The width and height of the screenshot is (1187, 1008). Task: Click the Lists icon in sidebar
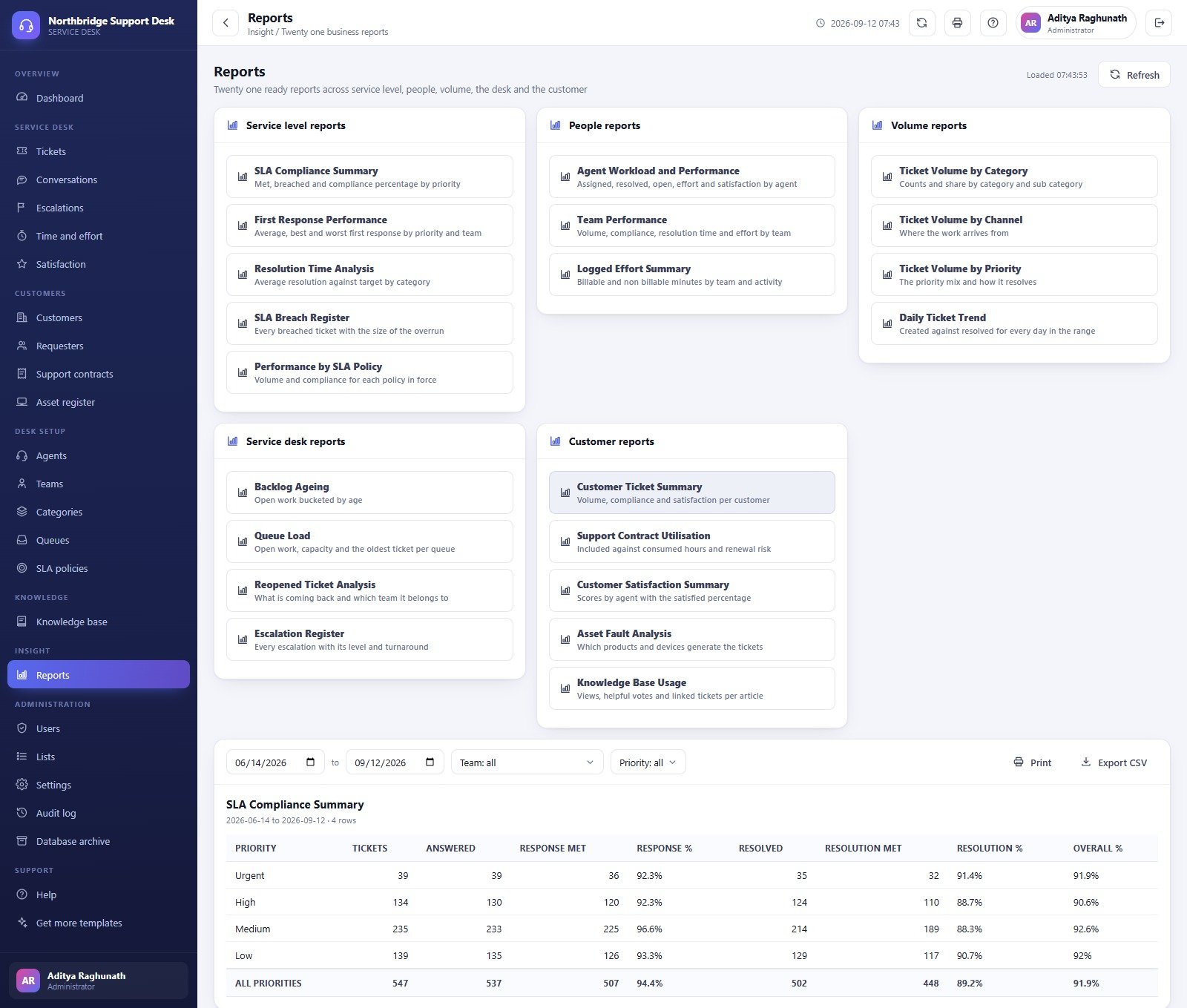pos(22,757)
